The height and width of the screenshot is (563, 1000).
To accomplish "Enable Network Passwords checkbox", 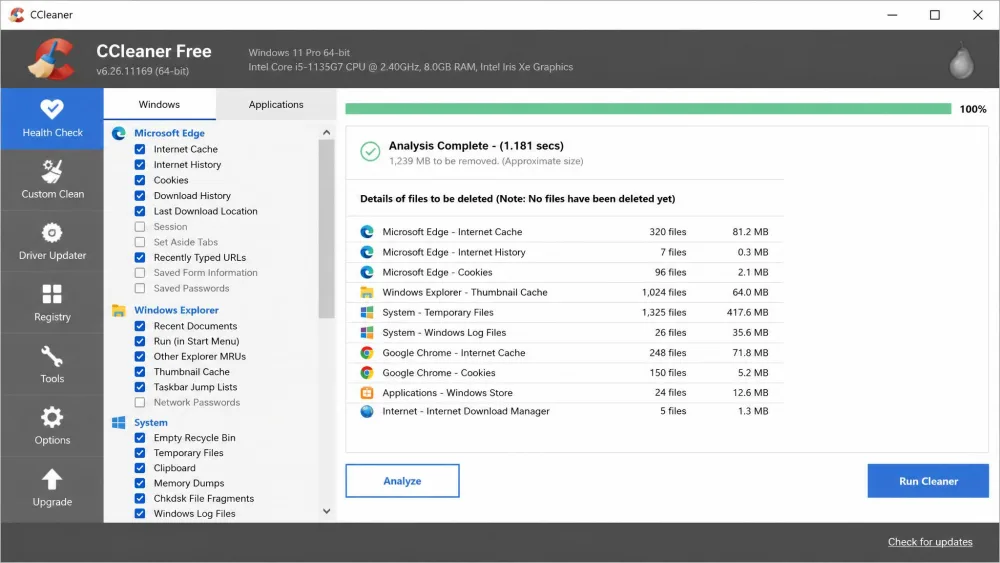I will click(x=140, y=402).
